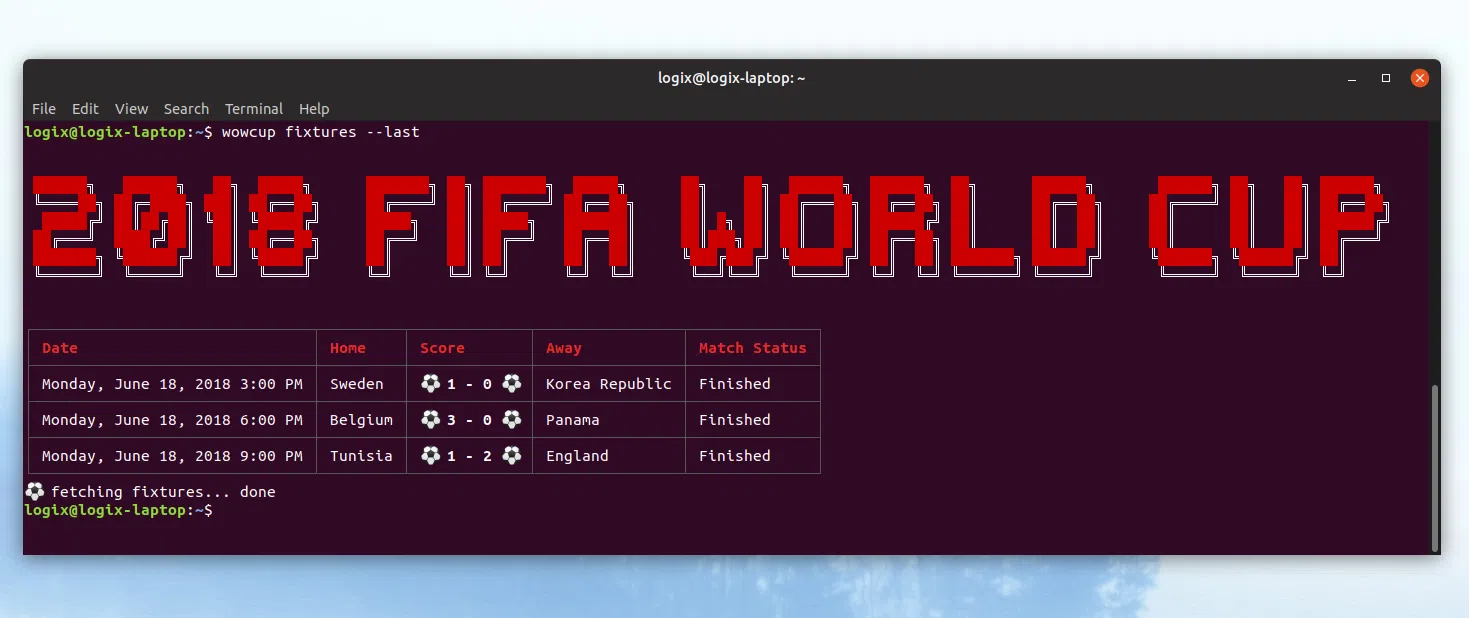This screenshot has width=1469, height=618.
Task: Open the Search menu
Action: (x=186, y=109)
